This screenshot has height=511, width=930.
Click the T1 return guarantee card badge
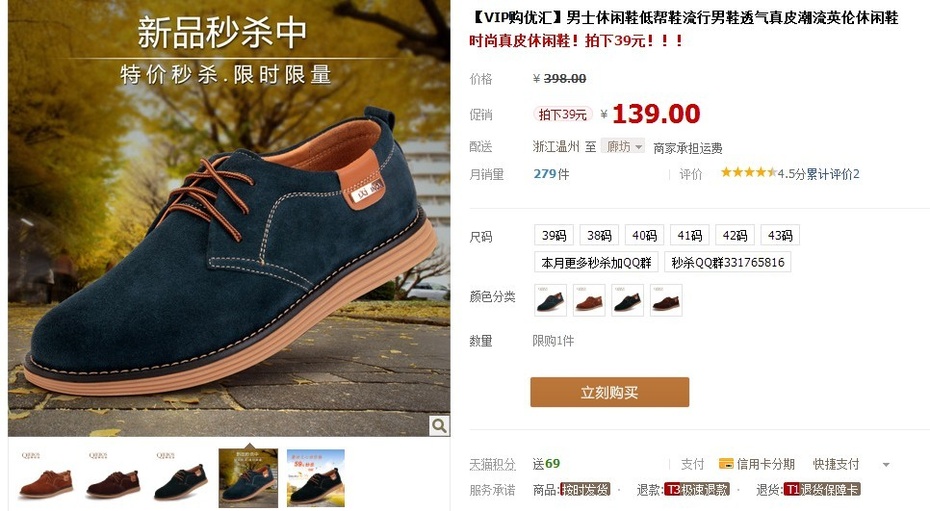pos(822,490)
